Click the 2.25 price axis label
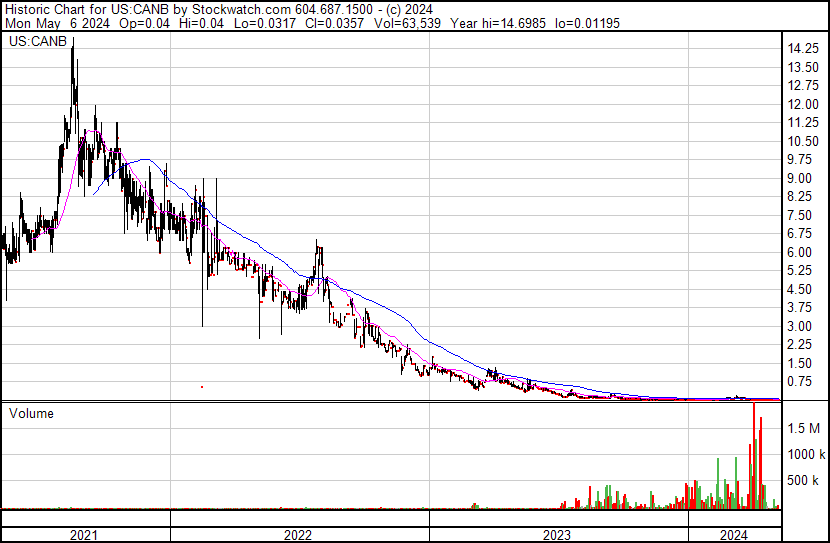This screenshot has height=543, width=830. [799, 345]
